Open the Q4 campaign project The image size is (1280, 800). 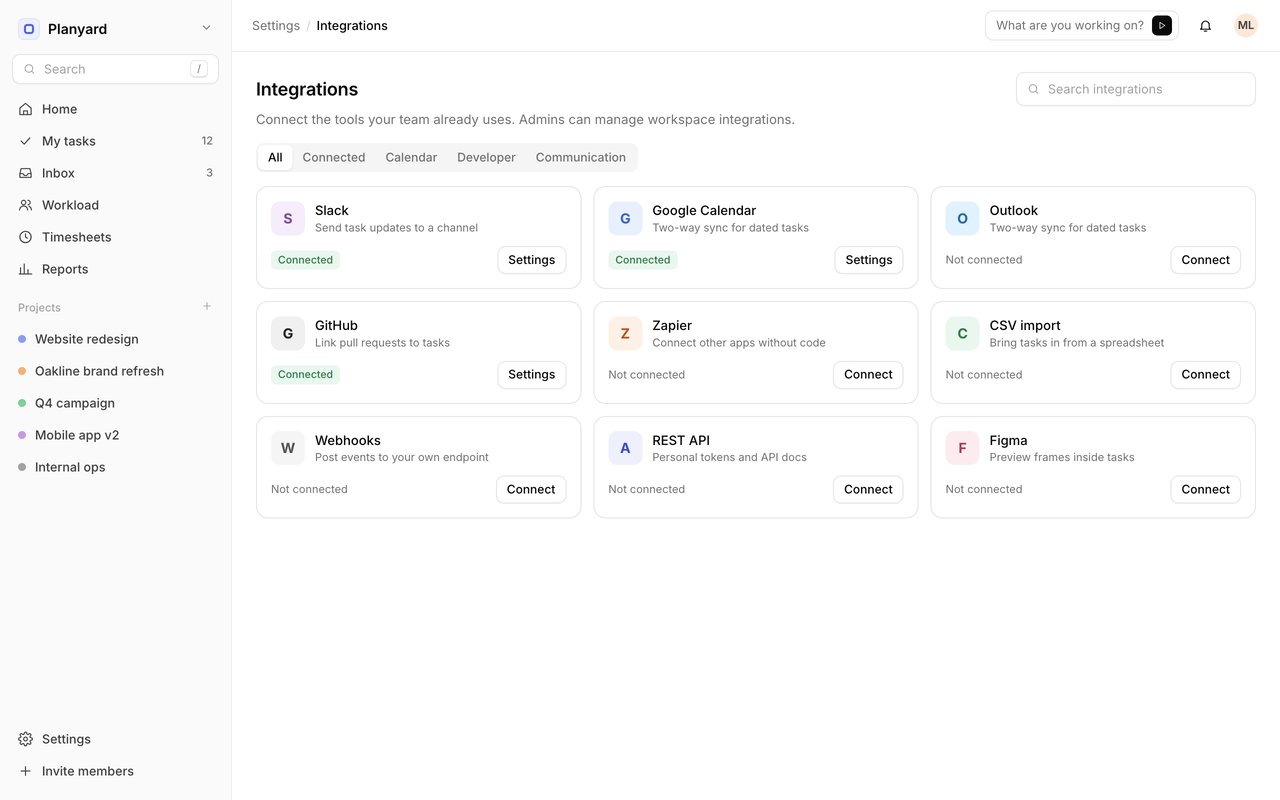pyautogui.click(x=115, y=403)
